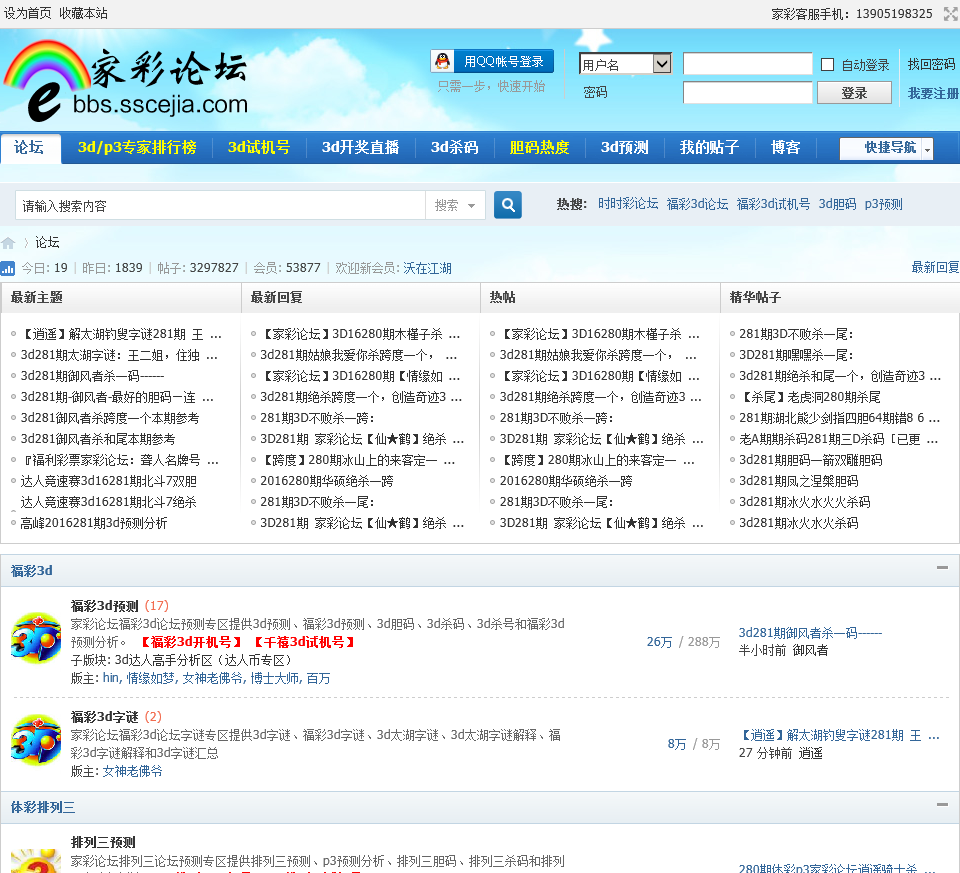Click the QQ penguin login icon
960x873 pixels.
click(x=442, y=62)
